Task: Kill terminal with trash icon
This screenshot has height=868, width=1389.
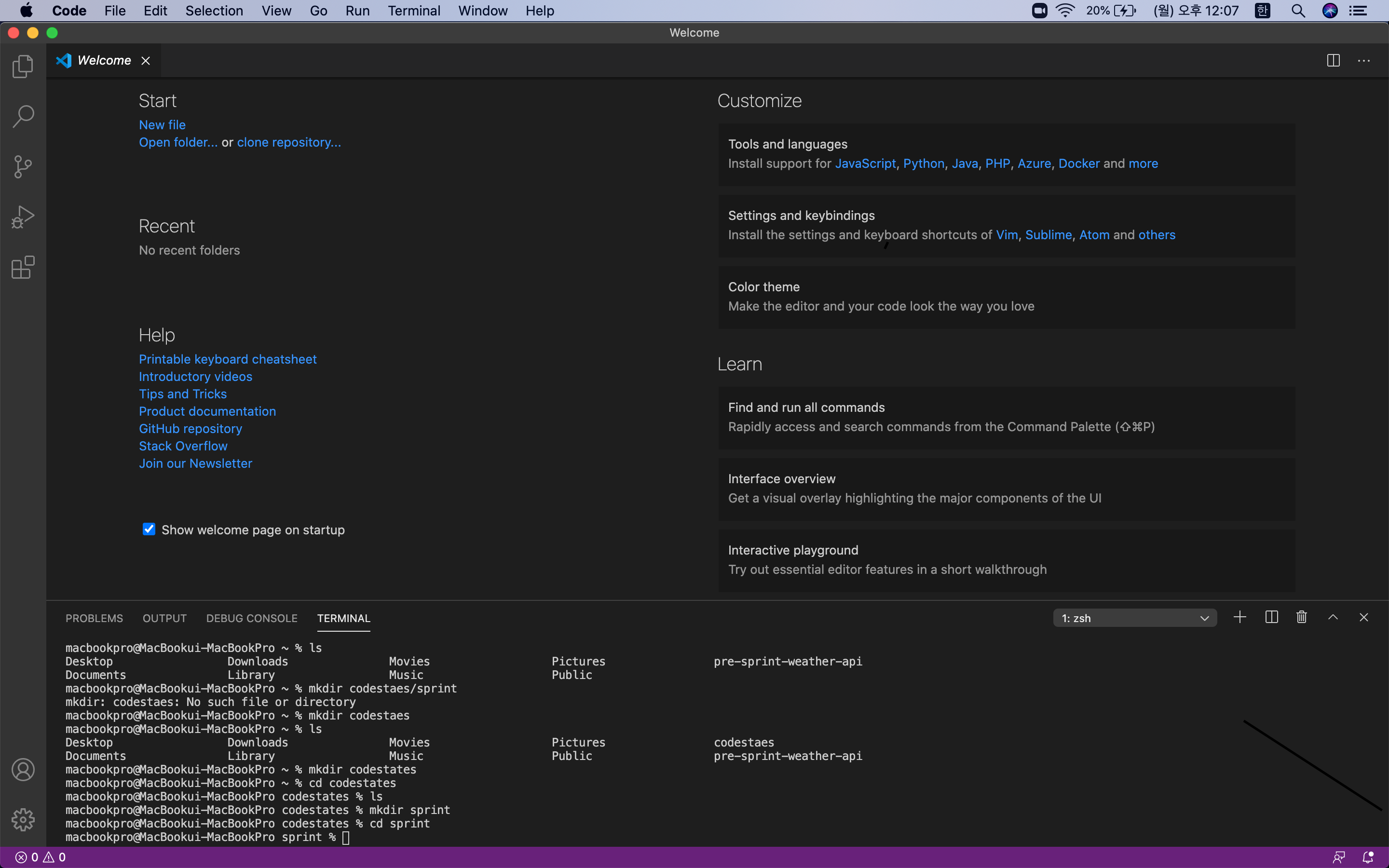Action: 1302,618
